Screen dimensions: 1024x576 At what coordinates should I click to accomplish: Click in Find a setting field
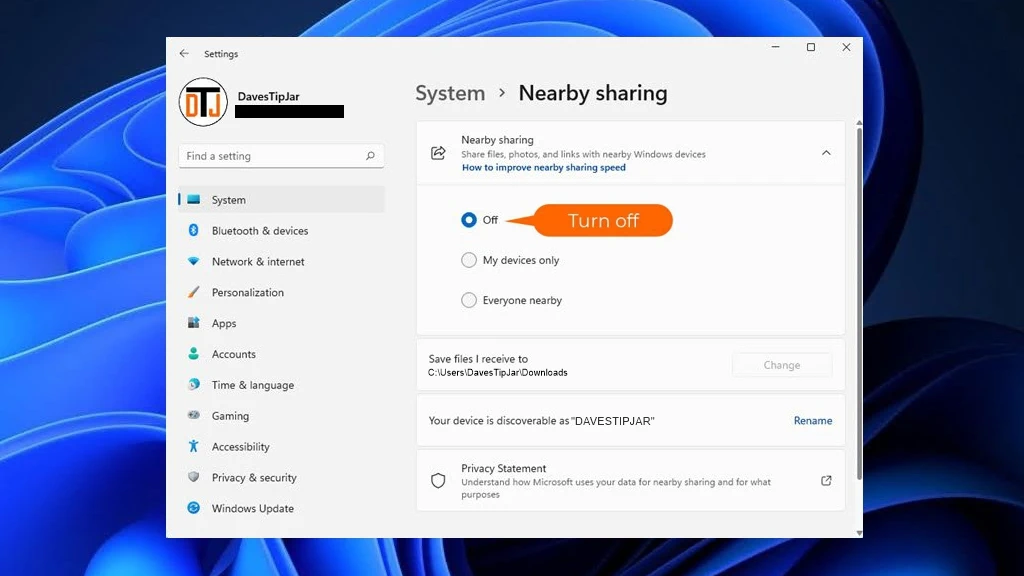(281, 155)
